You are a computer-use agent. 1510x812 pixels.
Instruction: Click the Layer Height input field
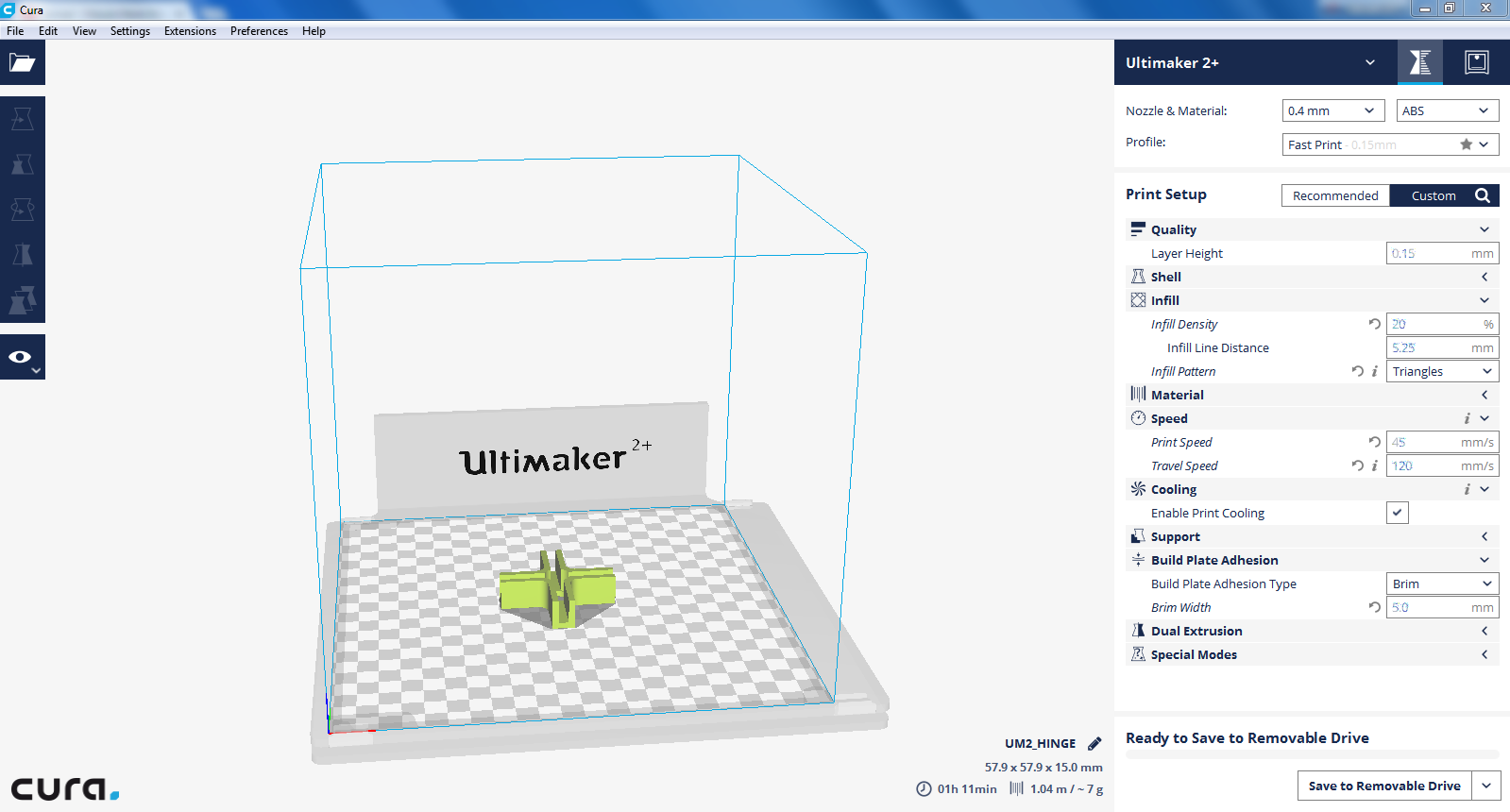click(1442, 253)
